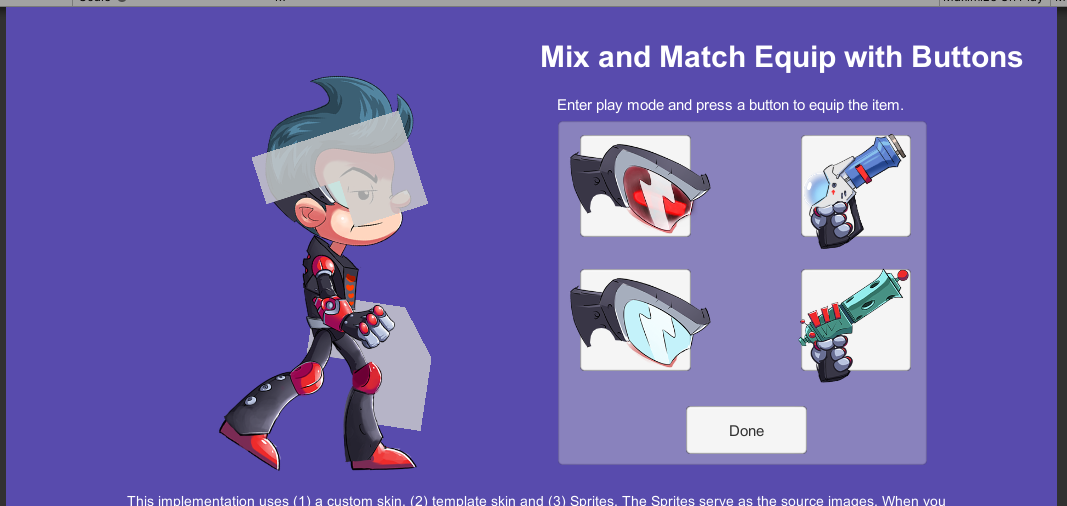Click the 'Enter play mode' instruction text
Screen dimensions: 1067x506
click(730, 105)
